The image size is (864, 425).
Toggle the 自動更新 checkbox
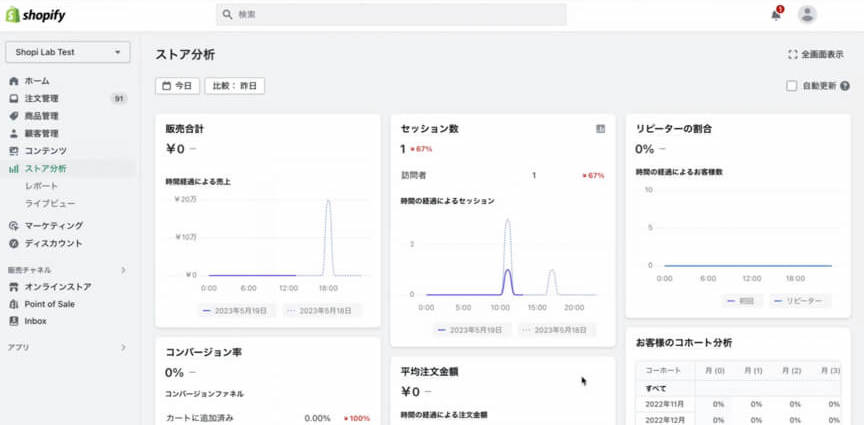coord(792,86)
